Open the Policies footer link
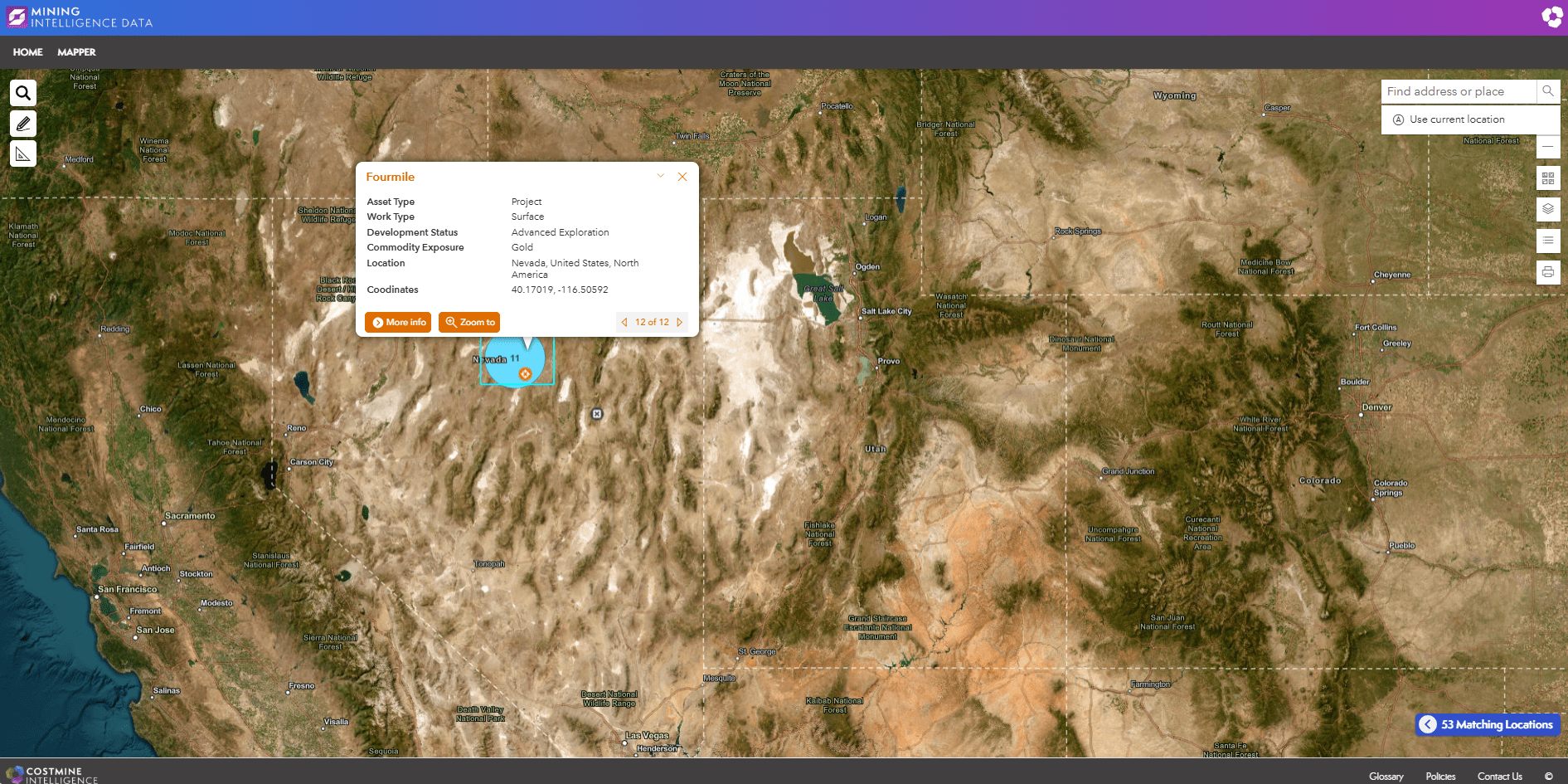 tap(1440, 777)
